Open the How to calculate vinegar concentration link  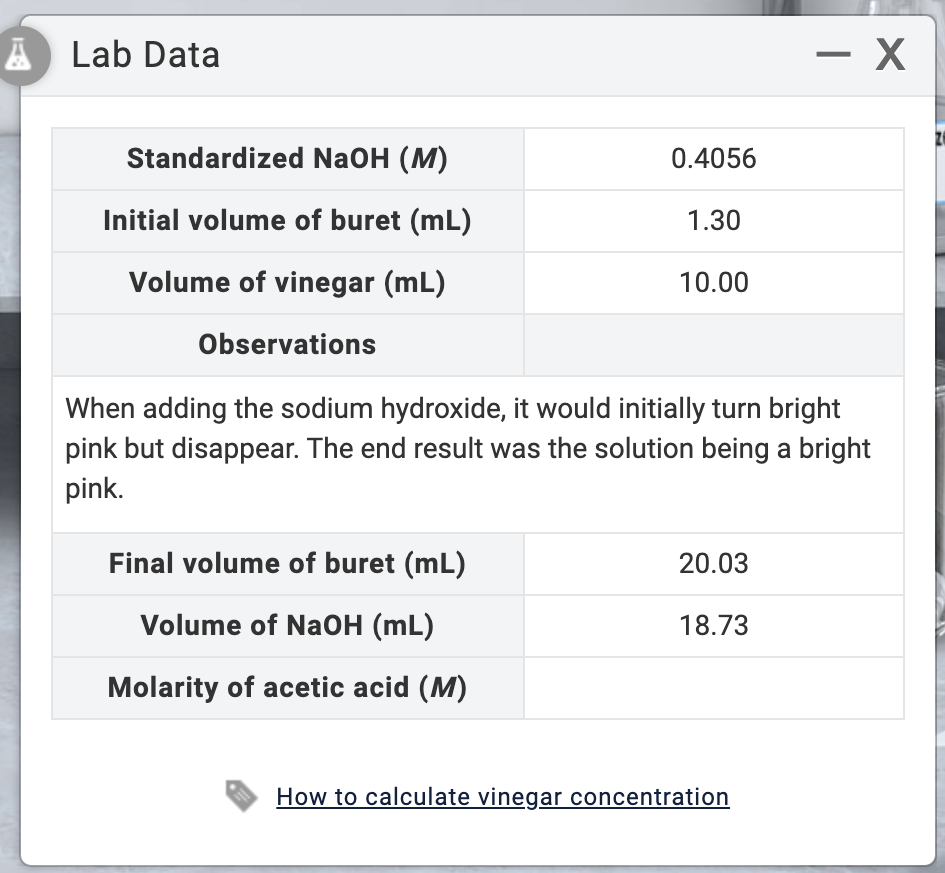pos(502,796)
